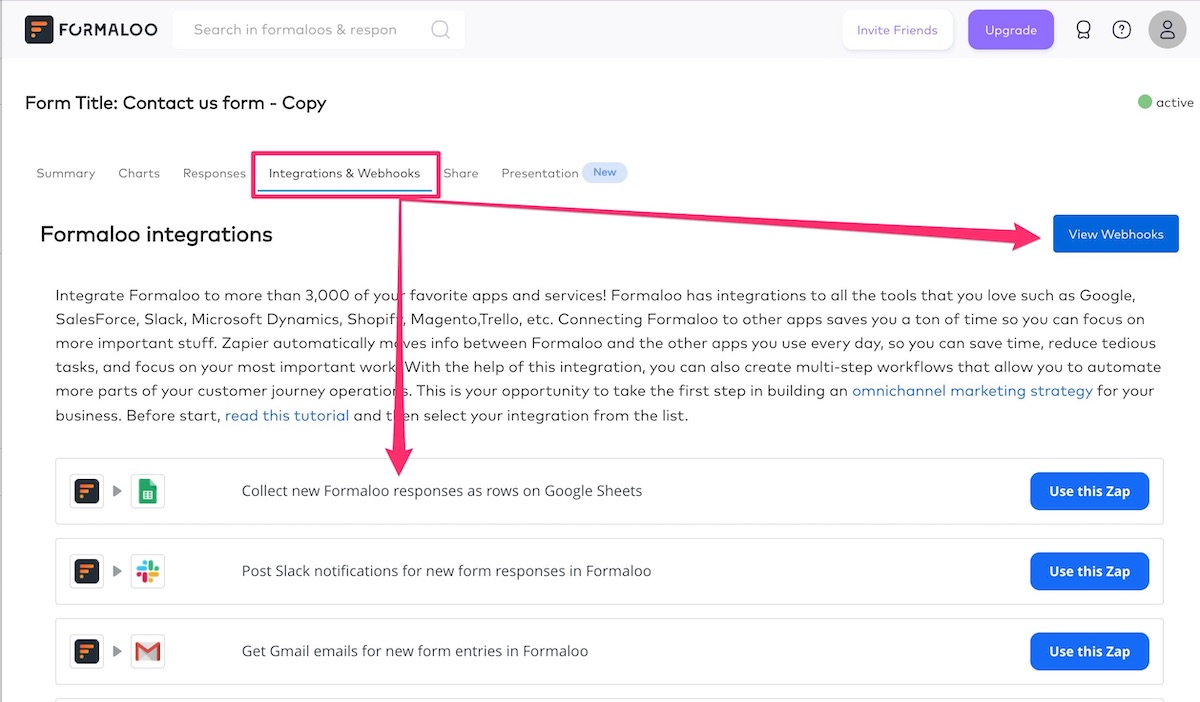Switch to the Responses tab
Screen dimensions: 1200x702
214,173
